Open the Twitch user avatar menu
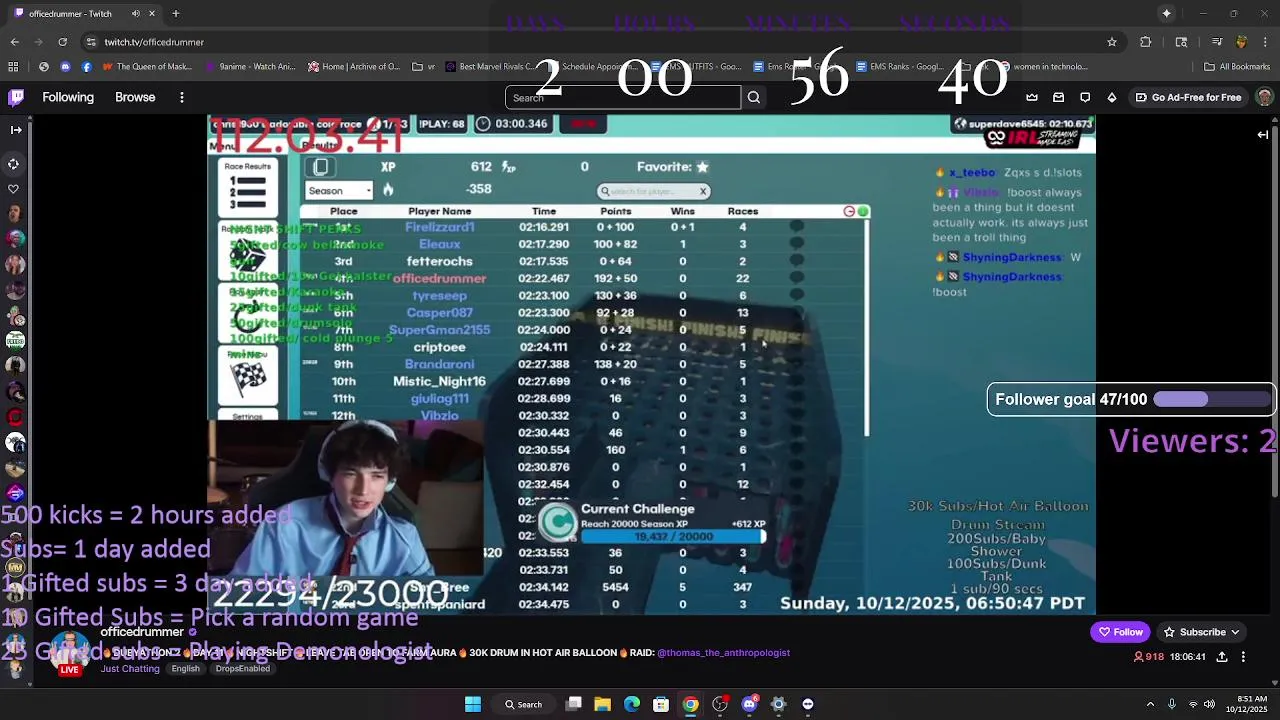The height and width of the screenshot is (720, 1280). pos(1264,97)
